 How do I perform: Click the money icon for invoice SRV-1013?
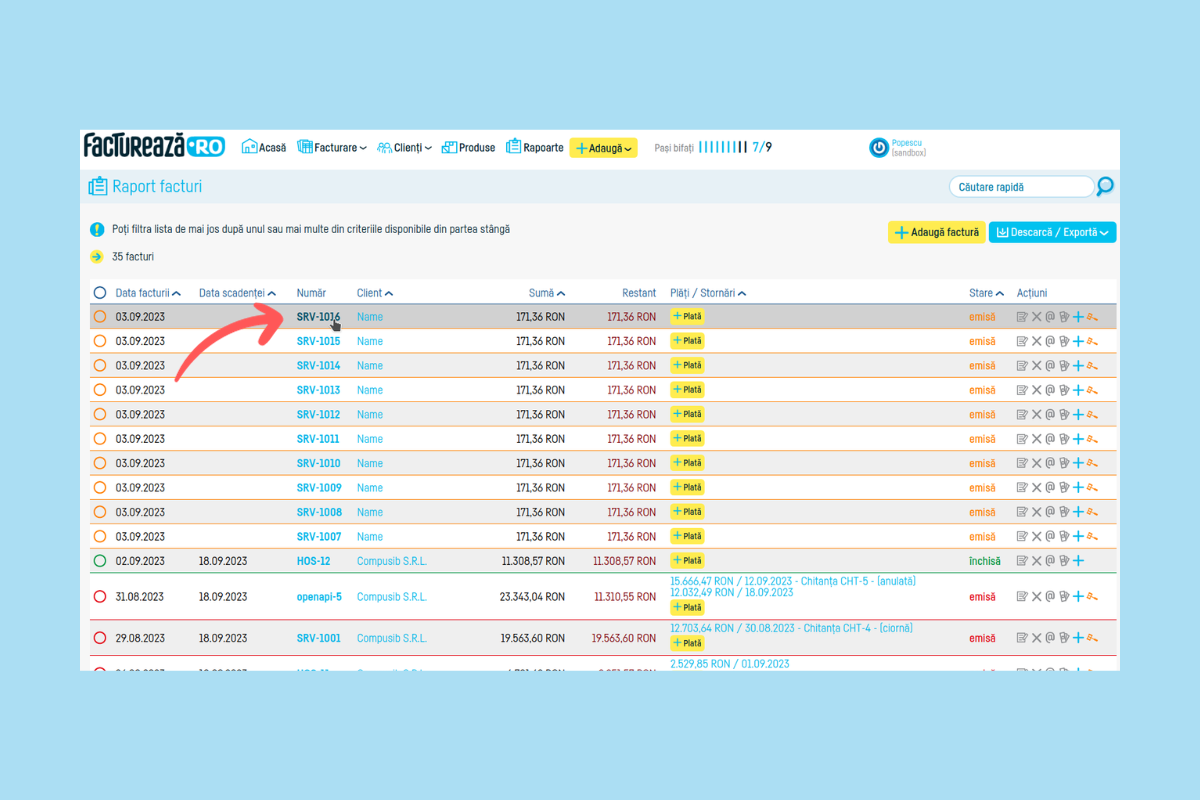coord(1064,390)
